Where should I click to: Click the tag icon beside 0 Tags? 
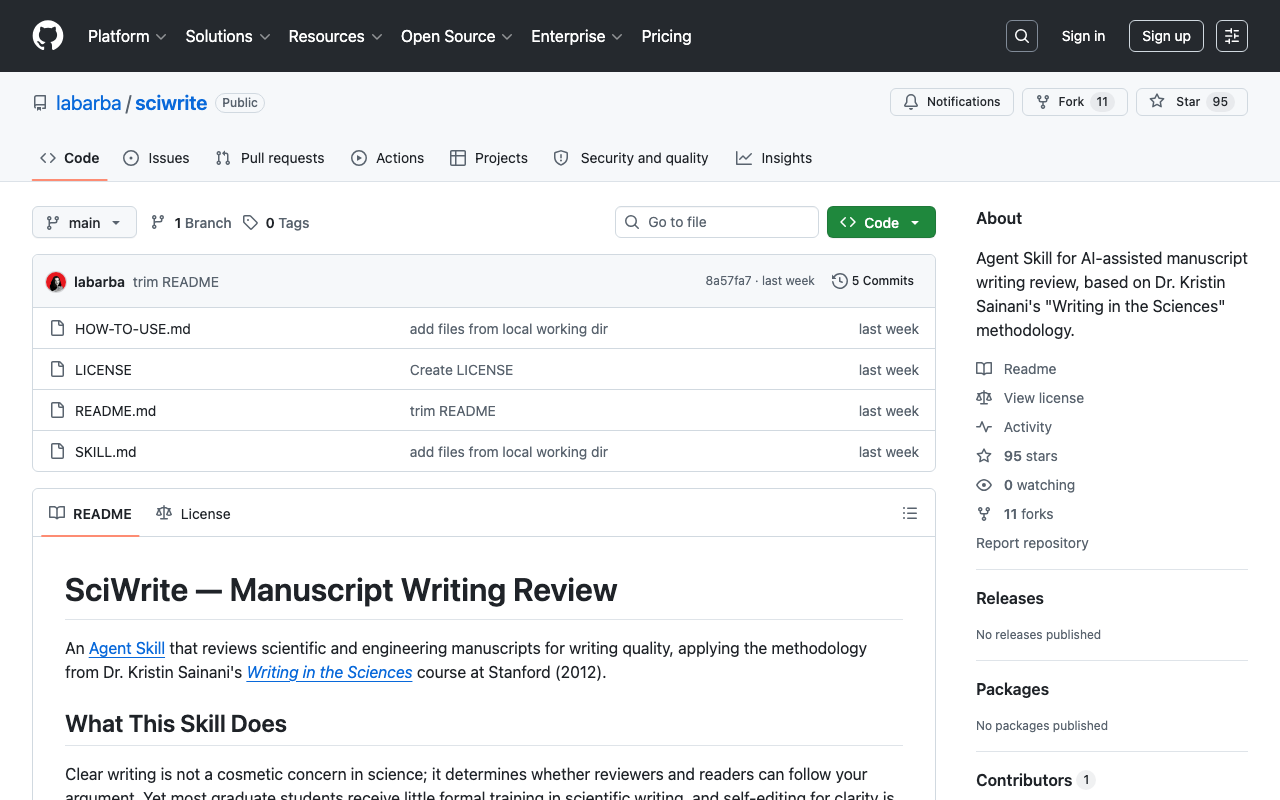point(250,223)
